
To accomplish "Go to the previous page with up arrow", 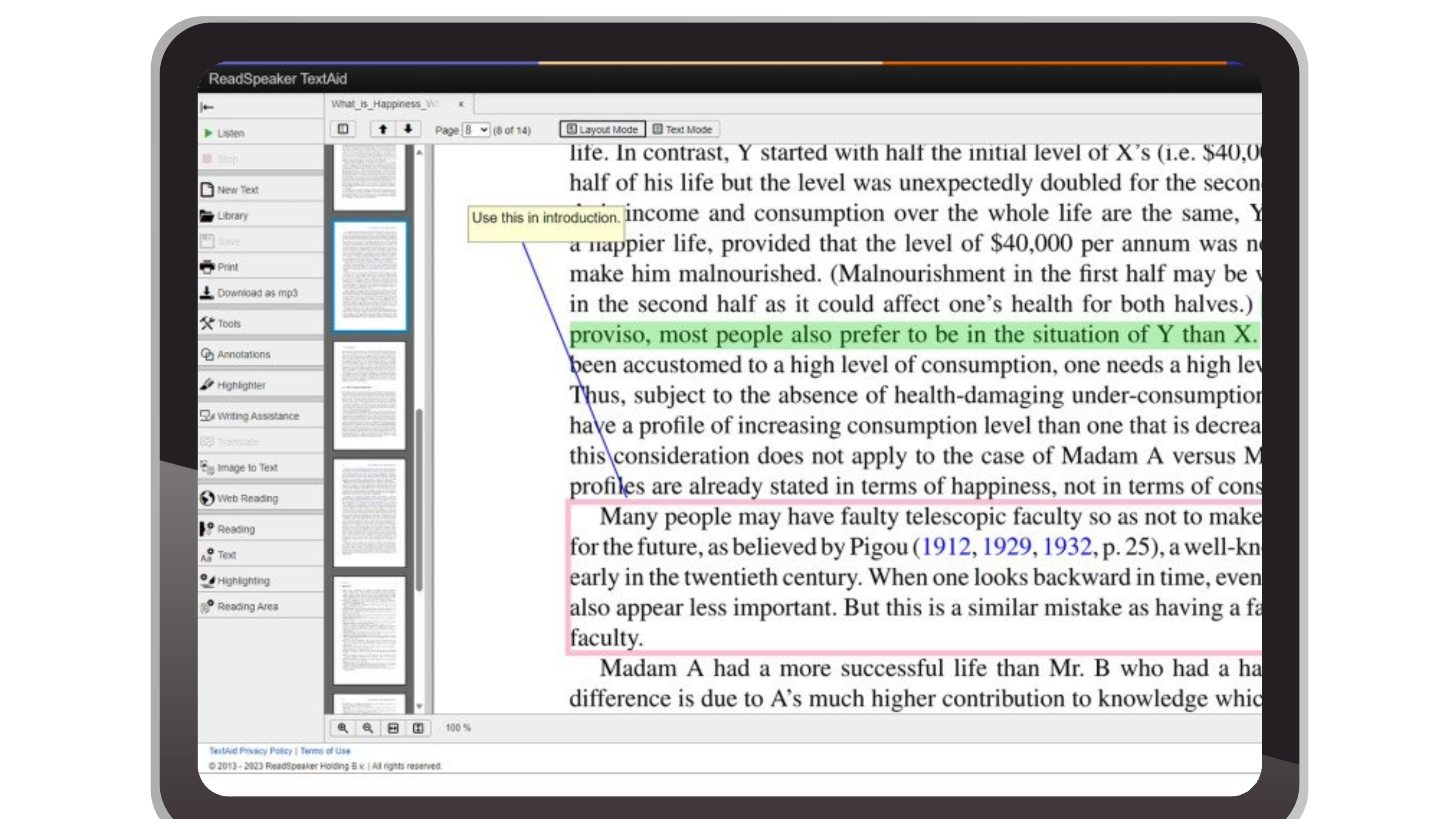I will [383, 129].
